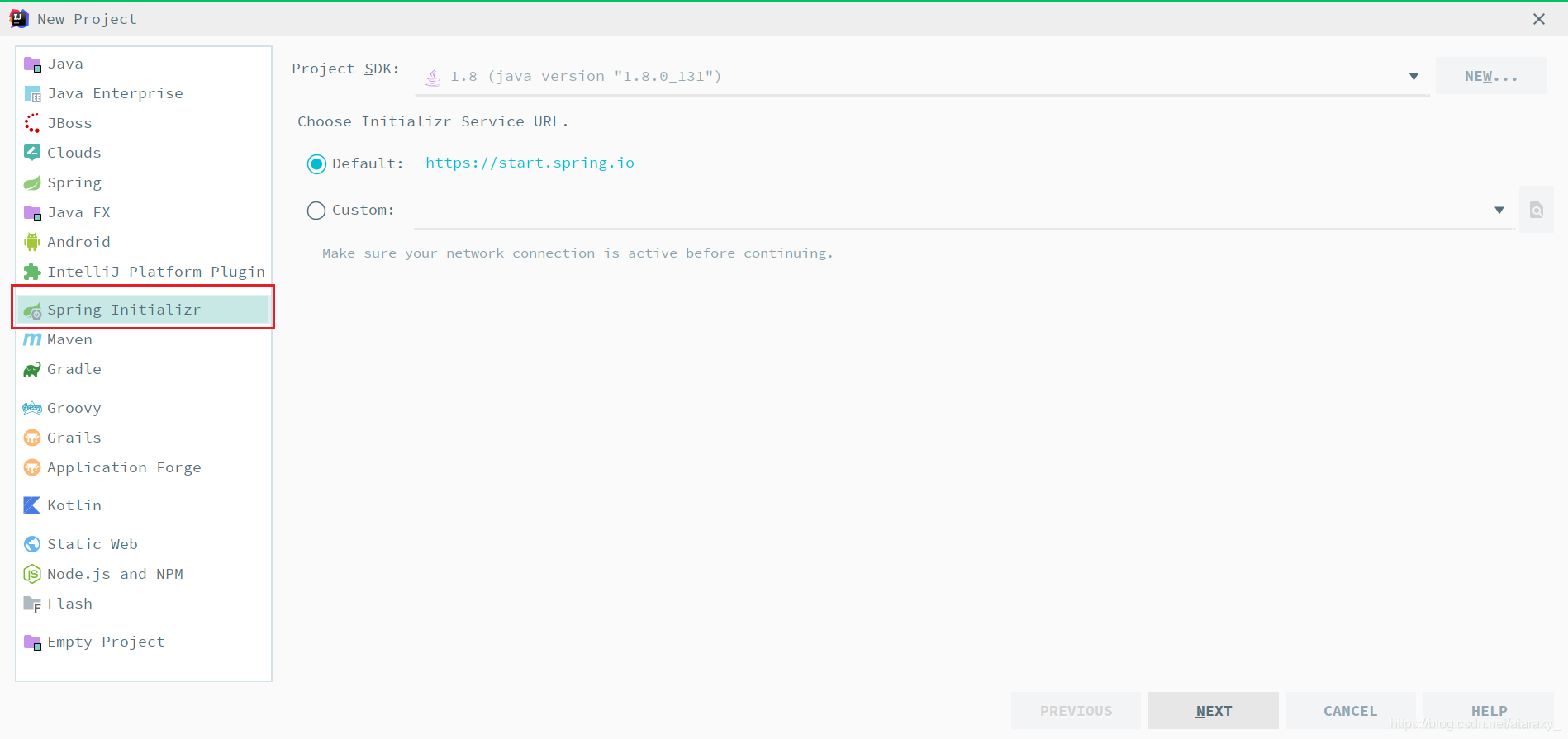Pick Empty Project from the list

point(144,642)
